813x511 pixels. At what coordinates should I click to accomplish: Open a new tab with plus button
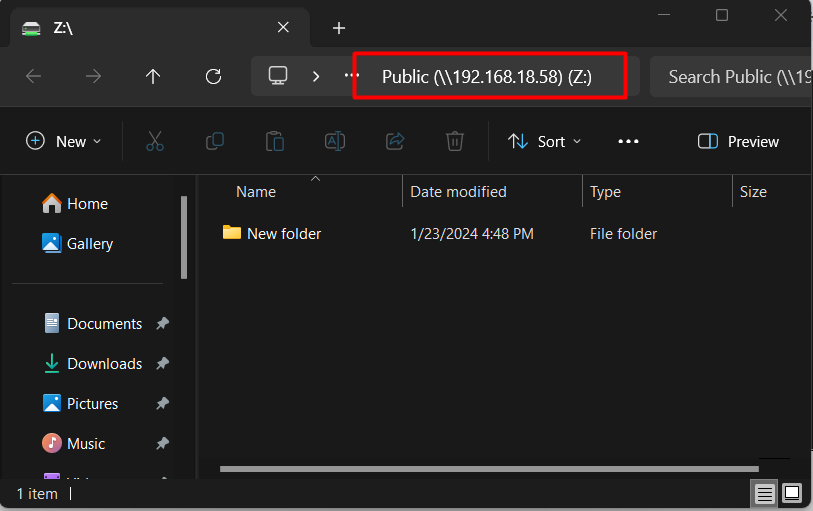tap(339, 28)
